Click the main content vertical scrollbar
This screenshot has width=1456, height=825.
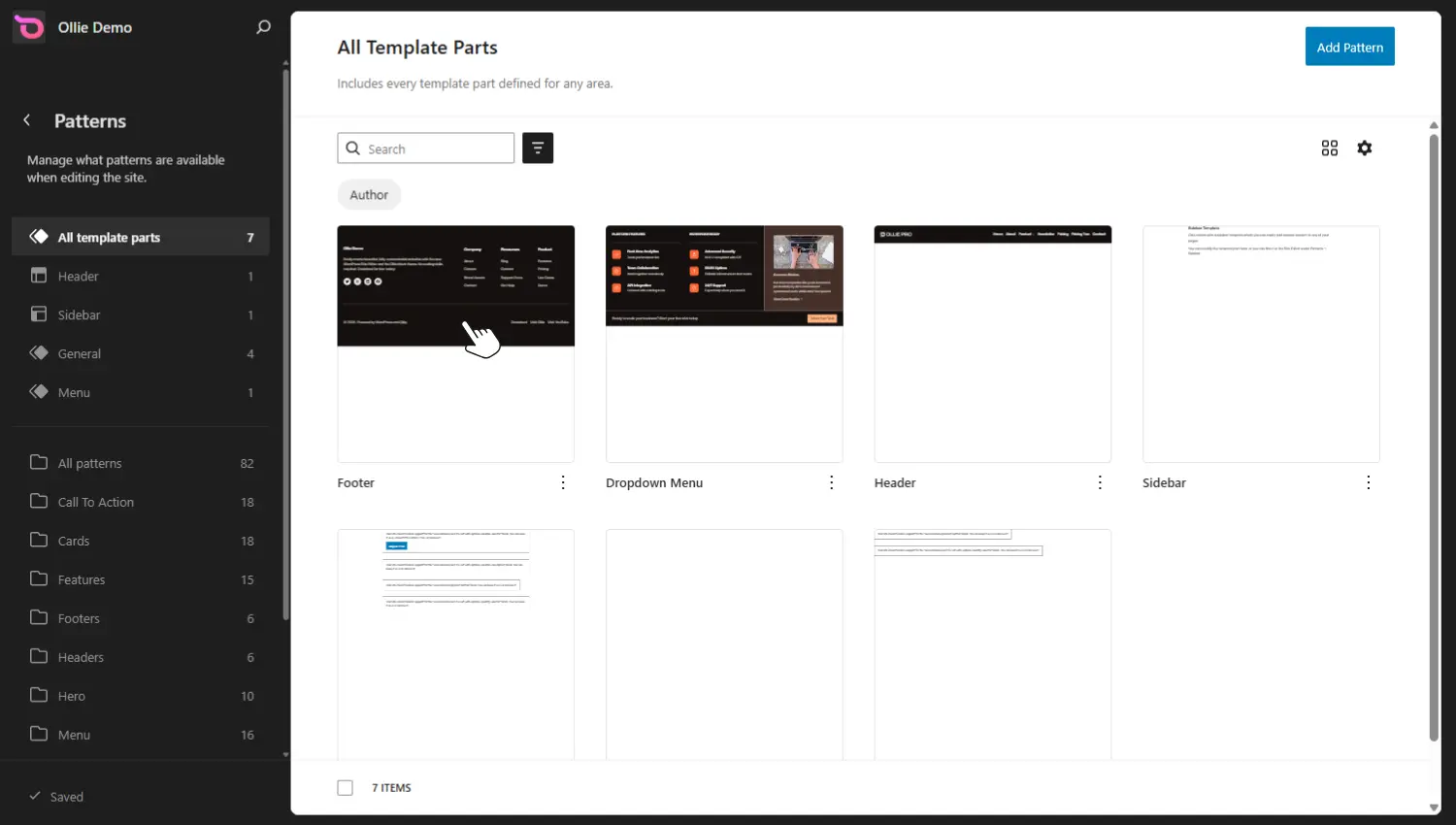(1434, 437)
